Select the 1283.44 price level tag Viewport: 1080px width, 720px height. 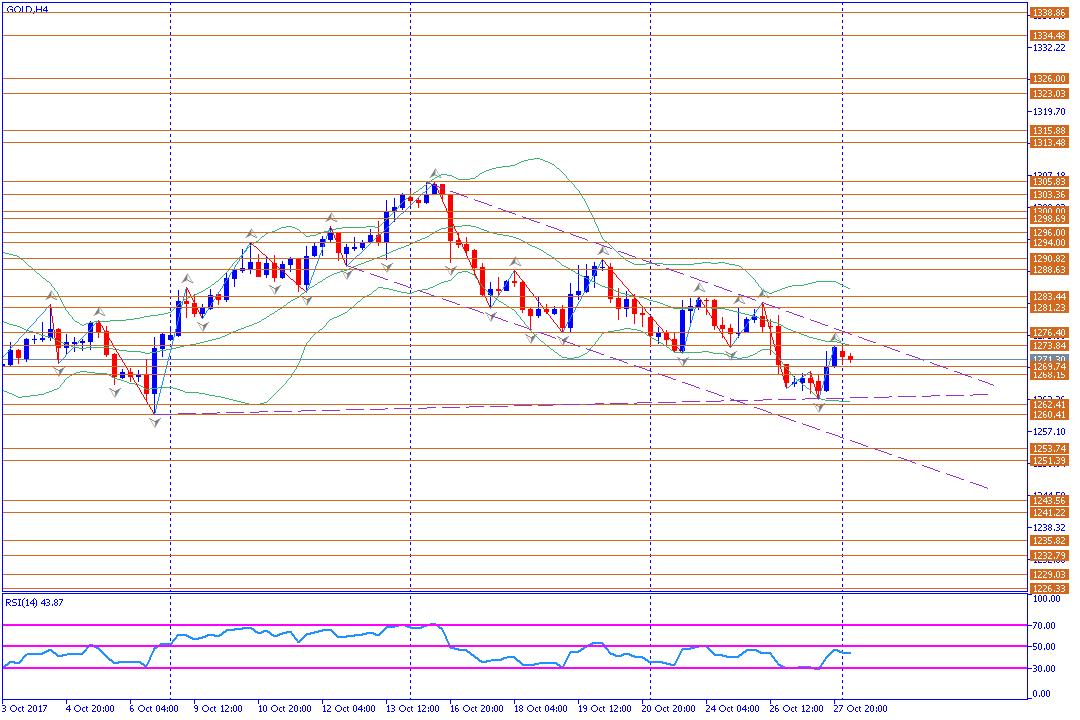click(1049, 297)
